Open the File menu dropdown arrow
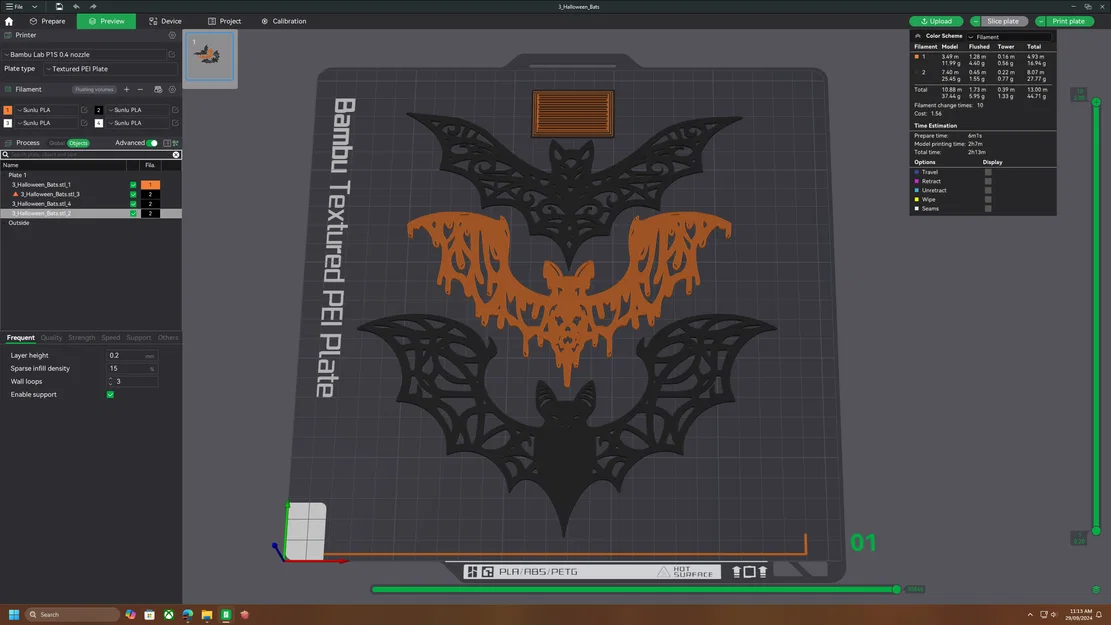Image resolution: width=1111 pixels, height=625 pixels. (x=34, y=7)
